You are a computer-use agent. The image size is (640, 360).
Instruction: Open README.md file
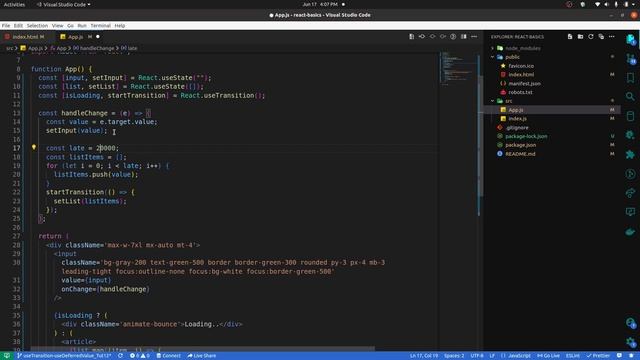[520, 154]
